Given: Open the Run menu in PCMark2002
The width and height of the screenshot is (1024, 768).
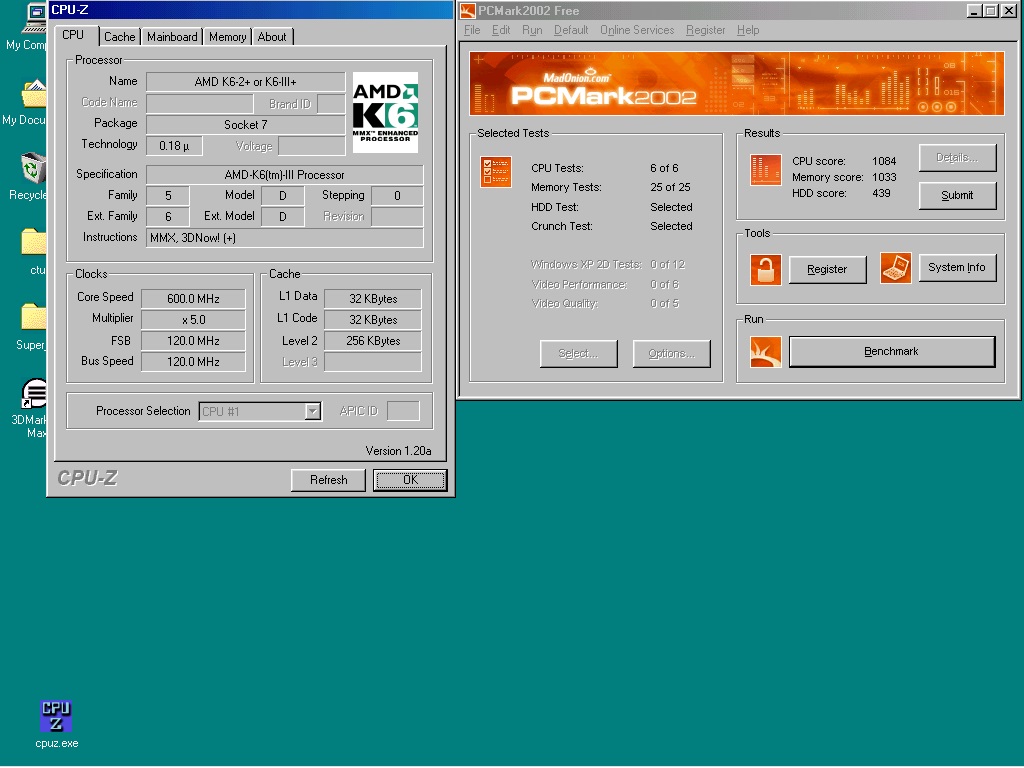Looking at the screenshot, I should coord(532,30).
